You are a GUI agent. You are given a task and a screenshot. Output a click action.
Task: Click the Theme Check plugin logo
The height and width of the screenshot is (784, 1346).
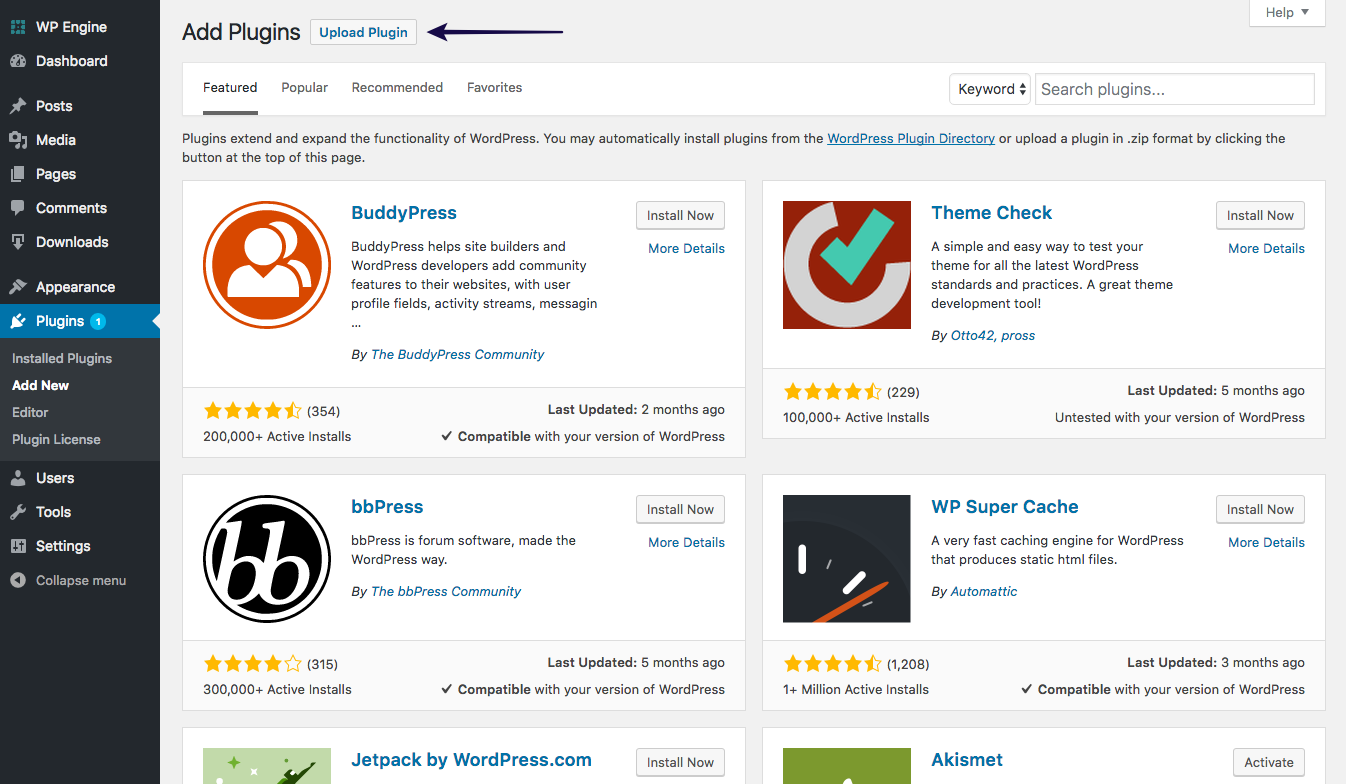(x=847, y=265)
